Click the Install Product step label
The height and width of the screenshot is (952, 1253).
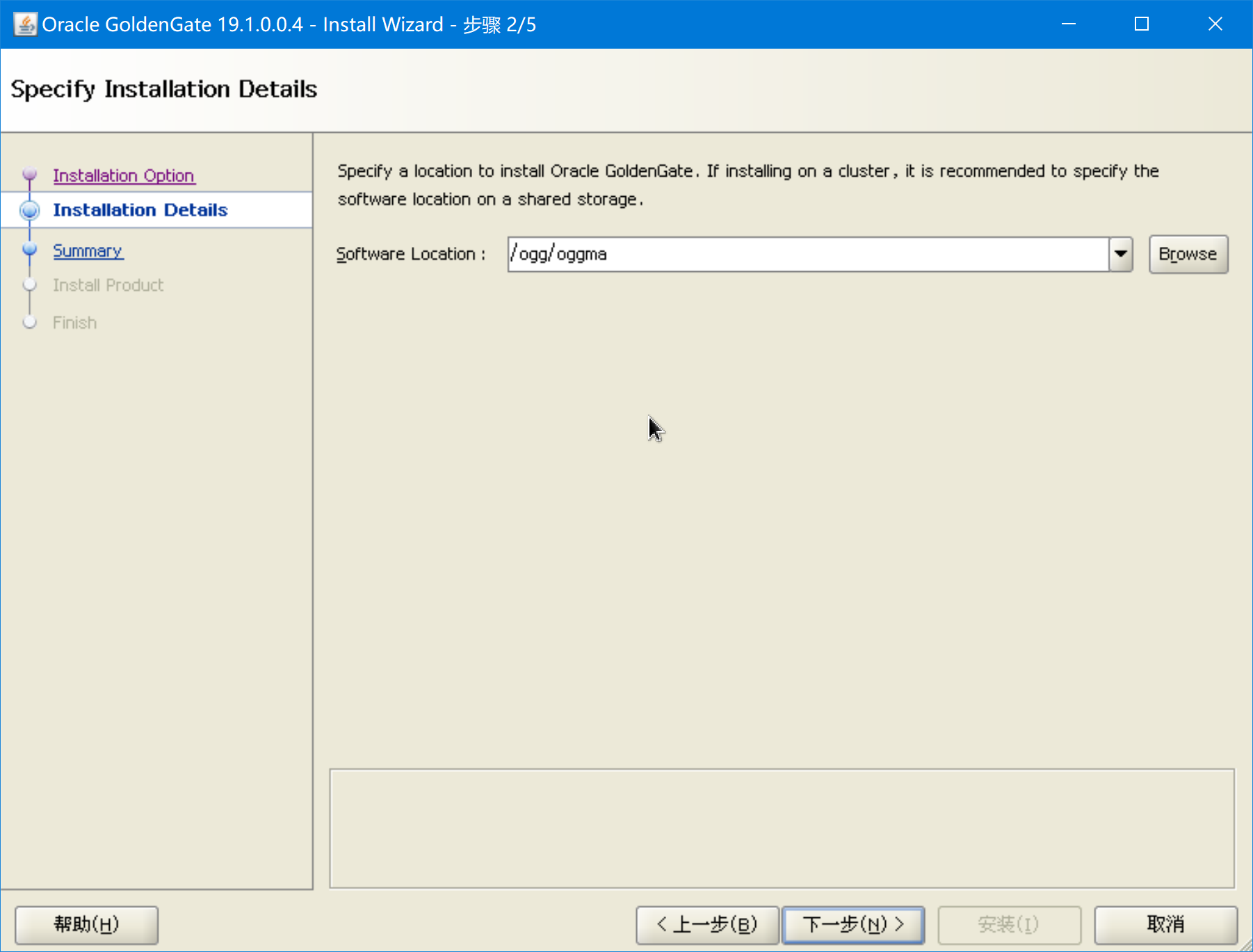108,285
